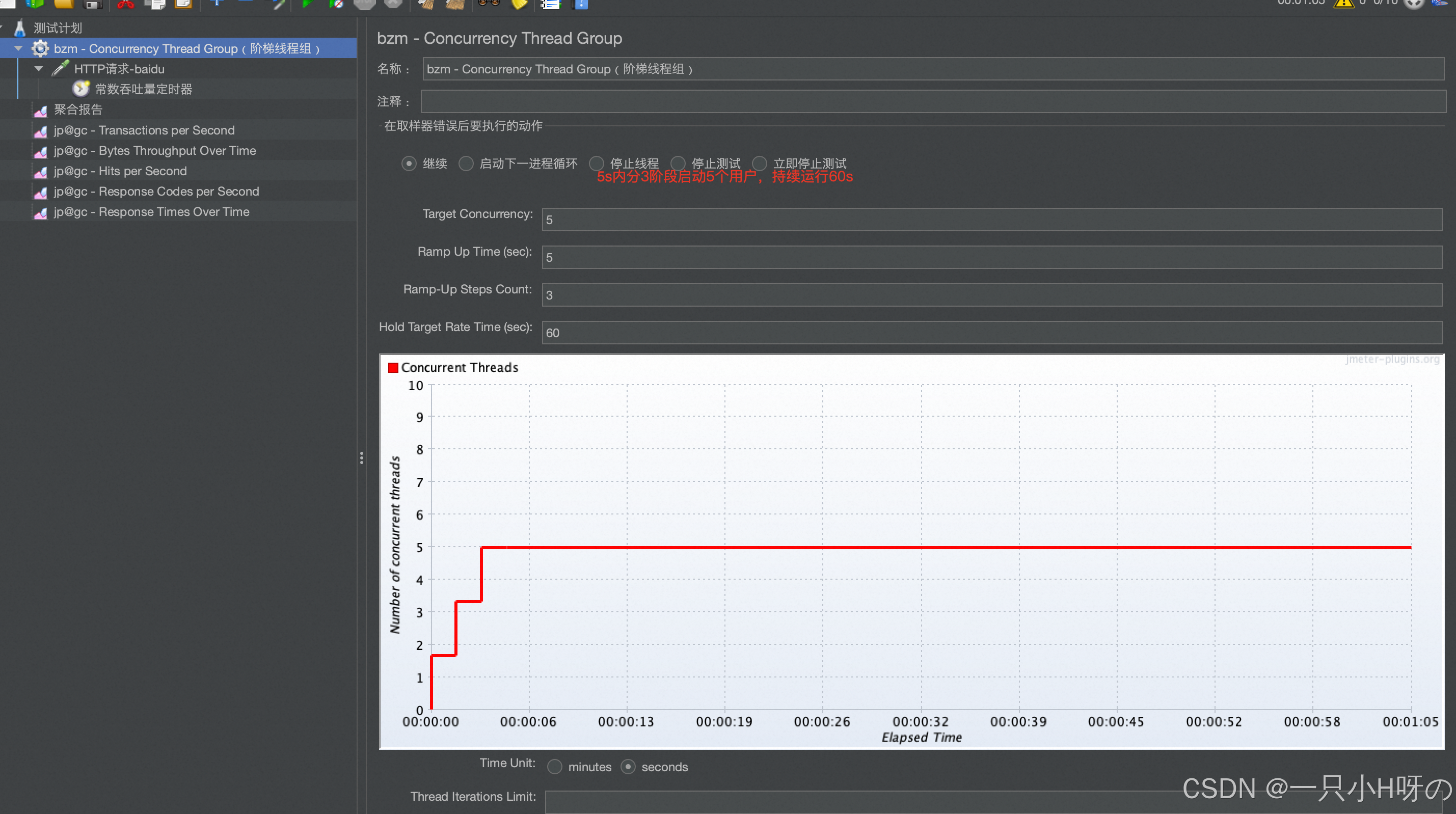Click the clock icon of 常数吞吐量定时器

(82, 89)
